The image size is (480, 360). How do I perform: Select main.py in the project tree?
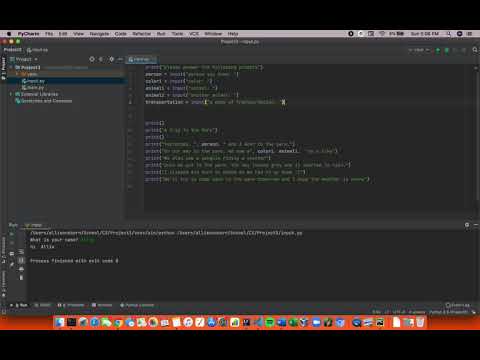tap(33, 88)
